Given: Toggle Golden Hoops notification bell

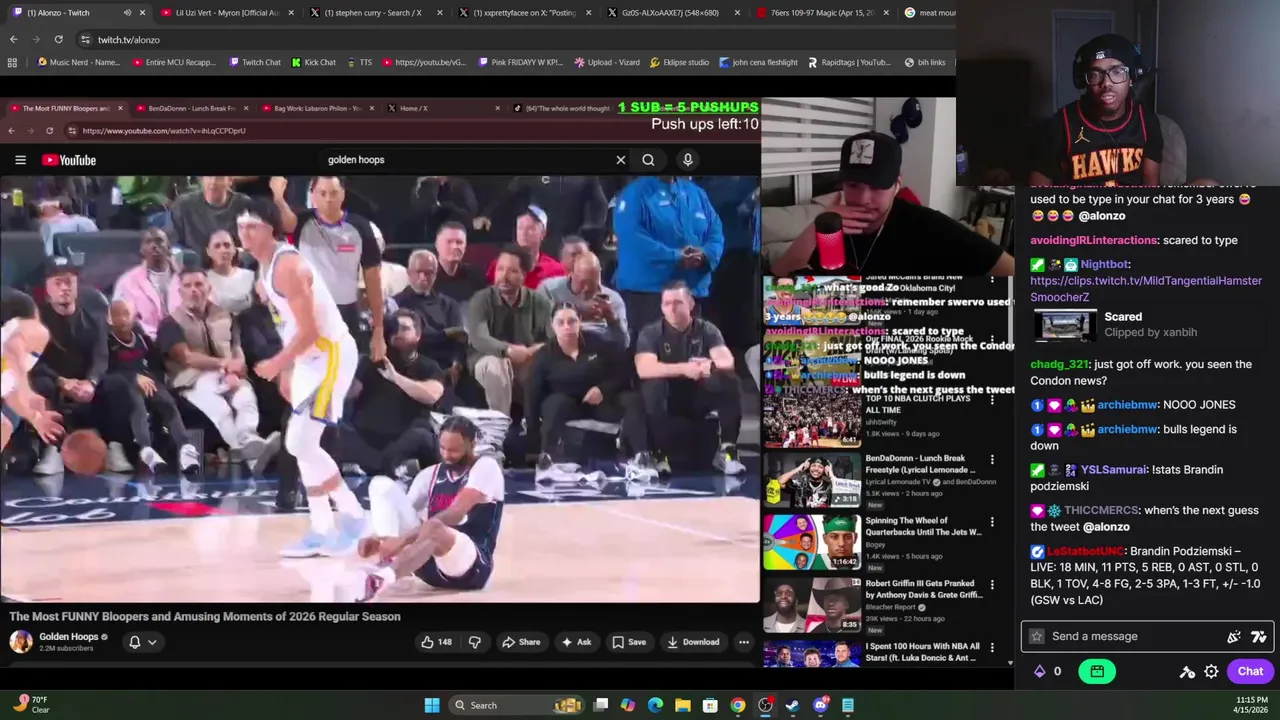Looking at the screenshot, I should pyautogui.click(x=134, y=642).
